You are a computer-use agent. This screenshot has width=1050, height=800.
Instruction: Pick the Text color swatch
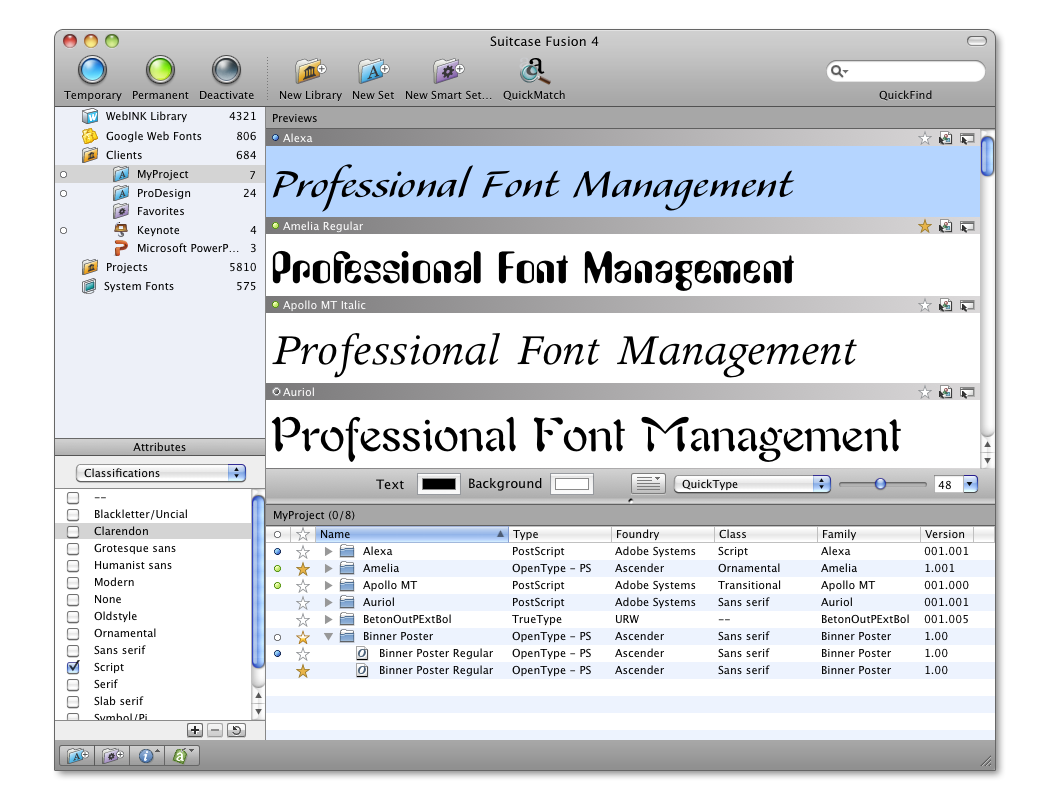click(439, 484)
